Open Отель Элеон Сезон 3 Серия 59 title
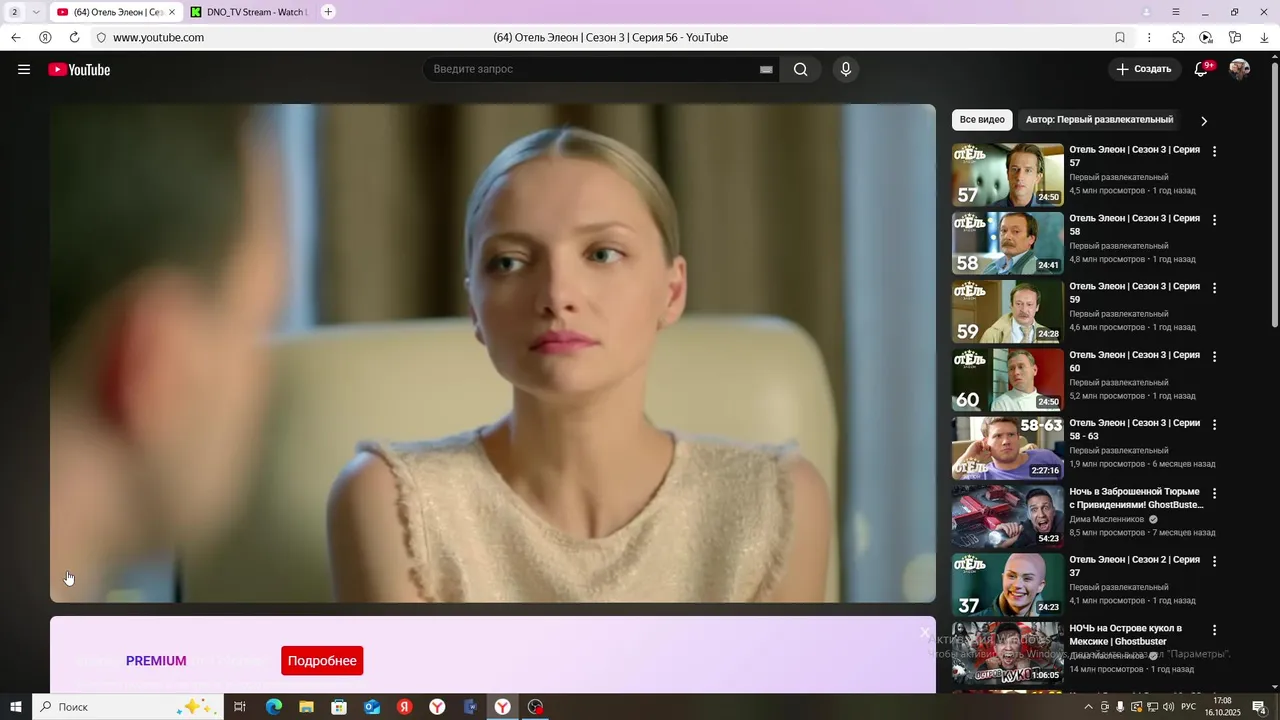 1134,293
